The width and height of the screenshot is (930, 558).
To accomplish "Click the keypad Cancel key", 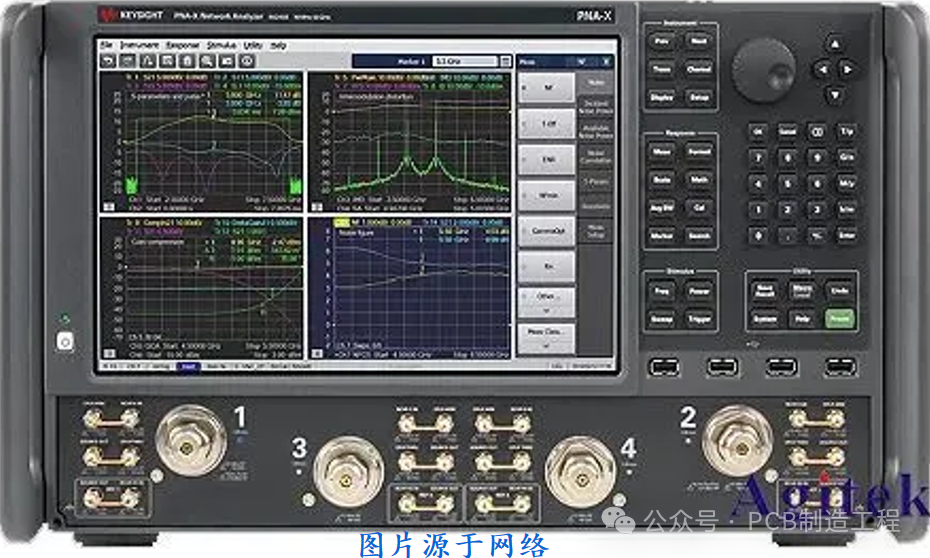I will click(x=787, y=132).
